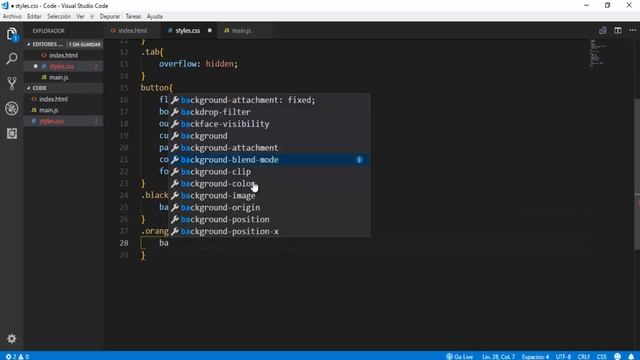Viewport: 640px width, 360px height.
Task: Place cursor on line 28 after ba
Action: click(x=169, y=243)
